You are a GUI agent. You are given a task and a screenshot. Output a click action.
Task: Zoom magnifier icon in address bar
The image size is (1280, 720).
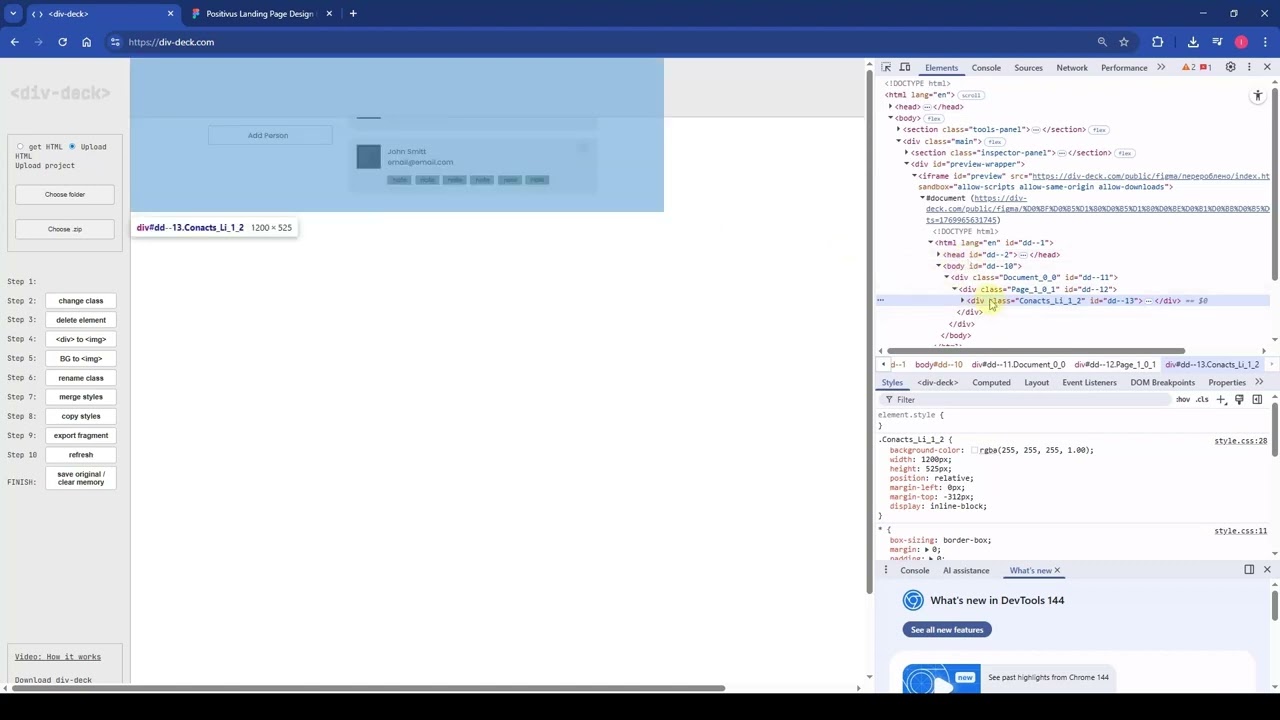[1102, 42]
